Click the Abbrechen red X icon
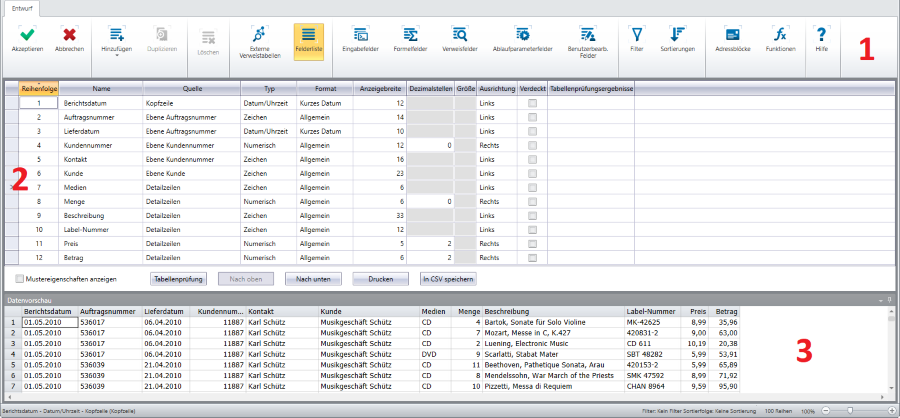The width and height of the screenshot is (900, 418). click(69, 35)
